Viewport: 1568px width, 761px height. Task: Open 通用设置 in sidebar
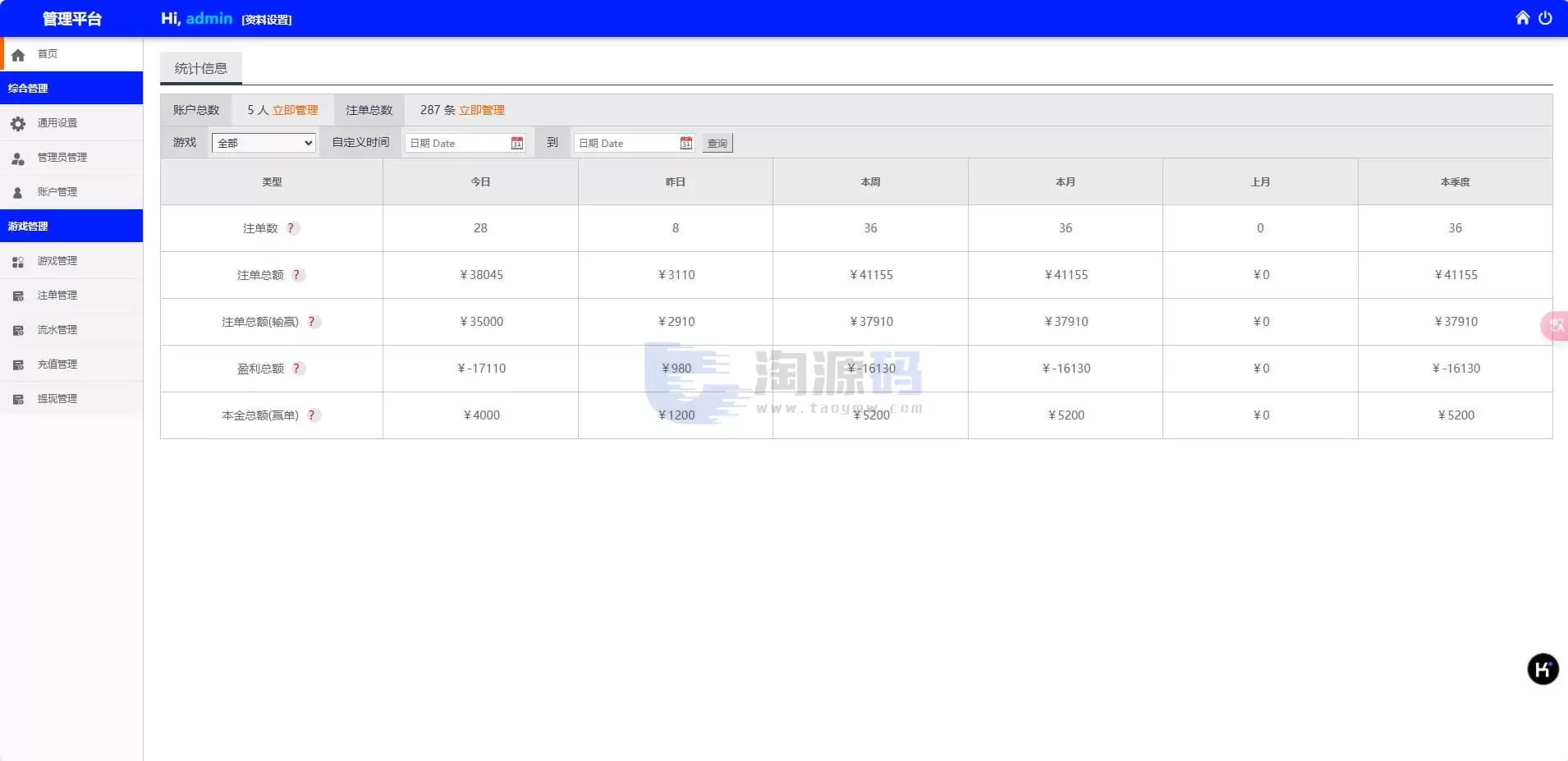click(x=71, y=123)
